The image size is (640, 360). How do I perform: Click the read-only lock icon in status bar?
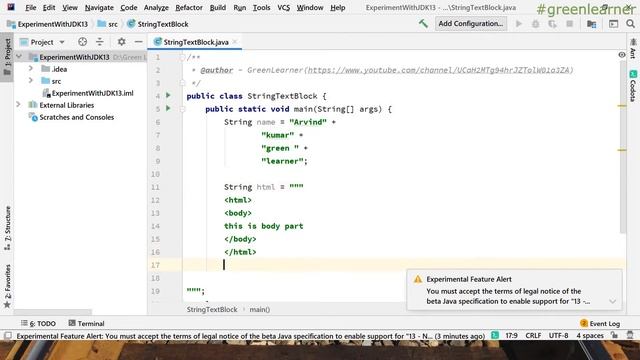pos(614,335)
